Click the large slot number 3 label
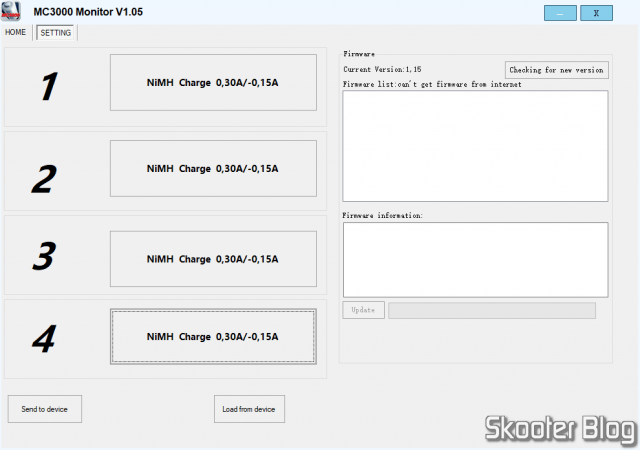 click(x=44, y=256)
